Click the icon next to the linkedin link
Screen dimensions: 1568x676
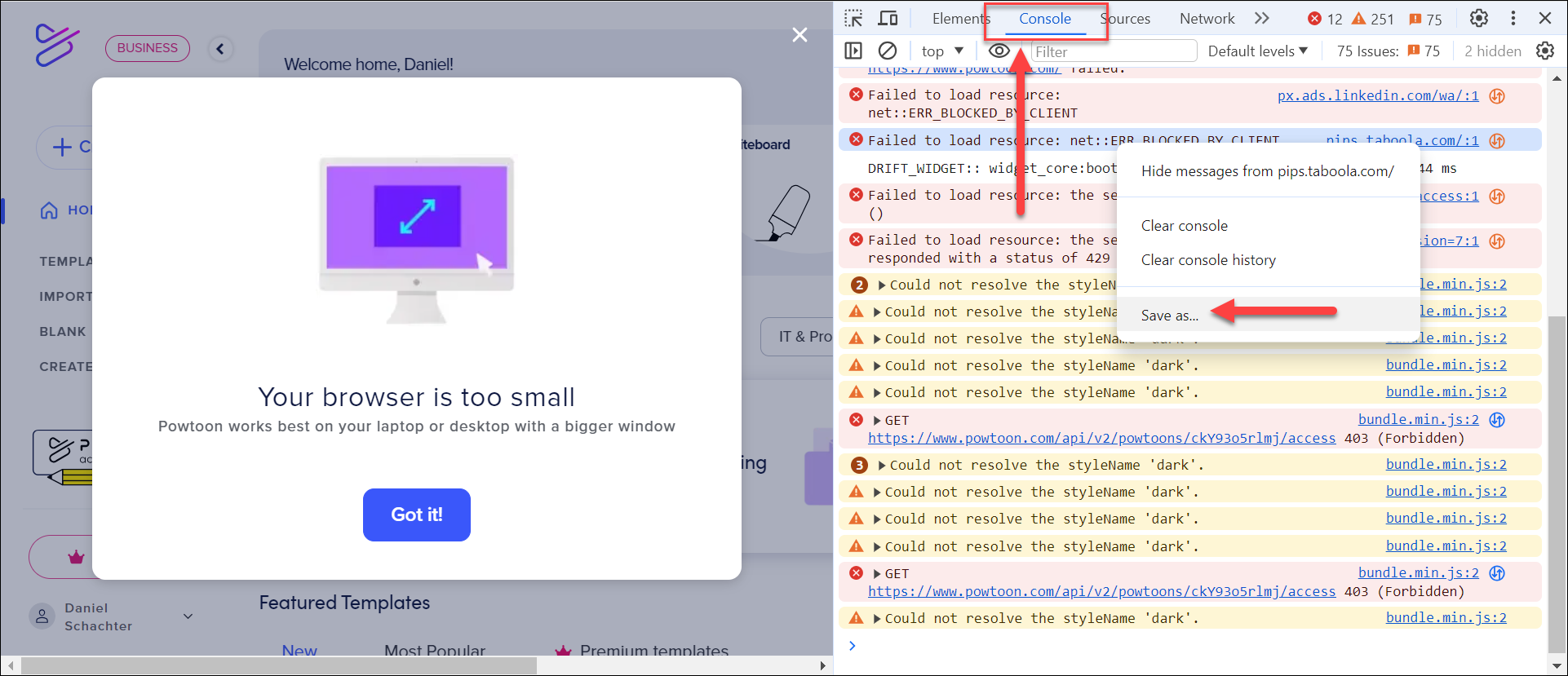click(1497, 95)
